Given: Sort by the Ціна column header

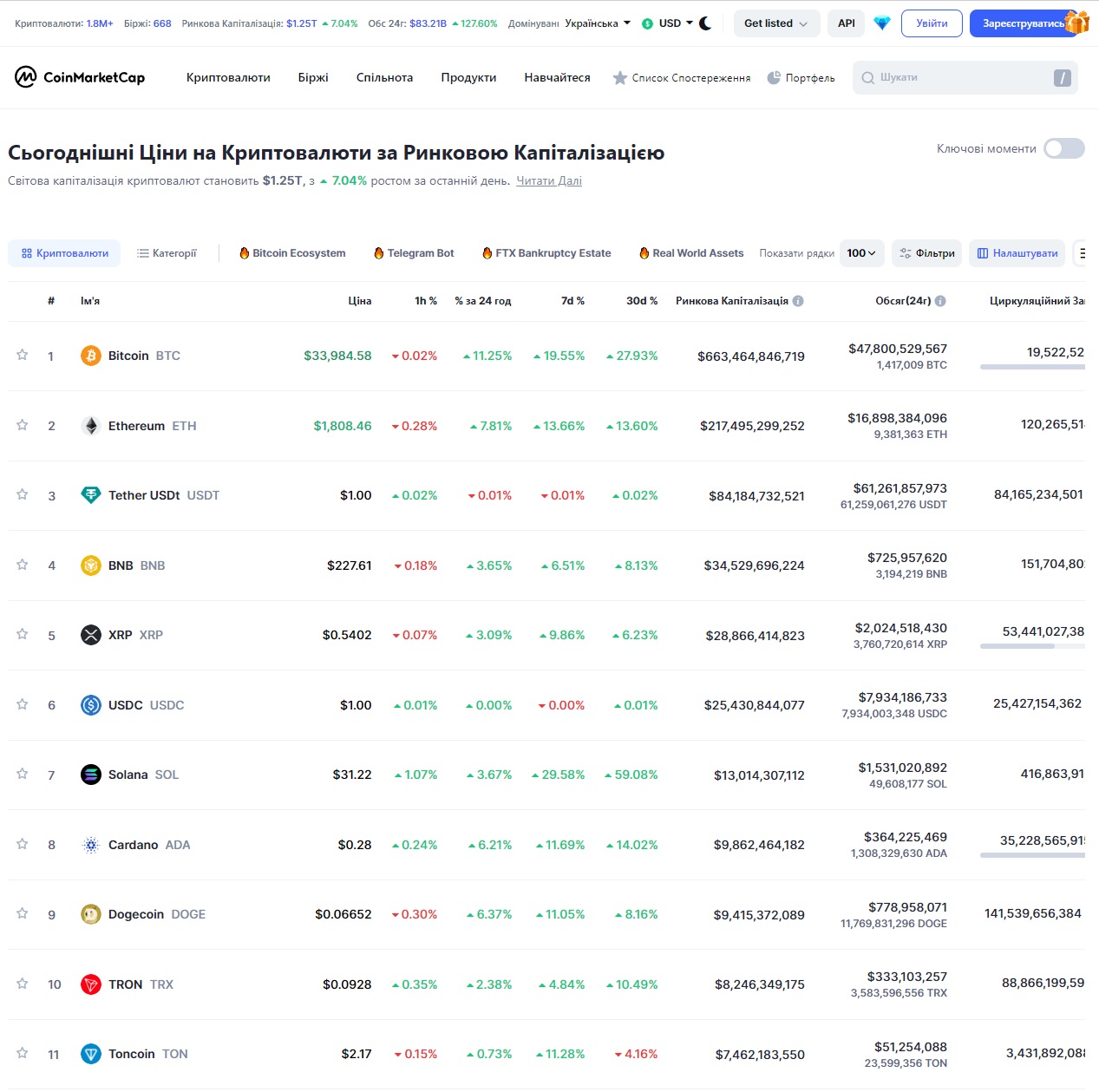Looking at the screenshot, I should [x=360, y=301].
